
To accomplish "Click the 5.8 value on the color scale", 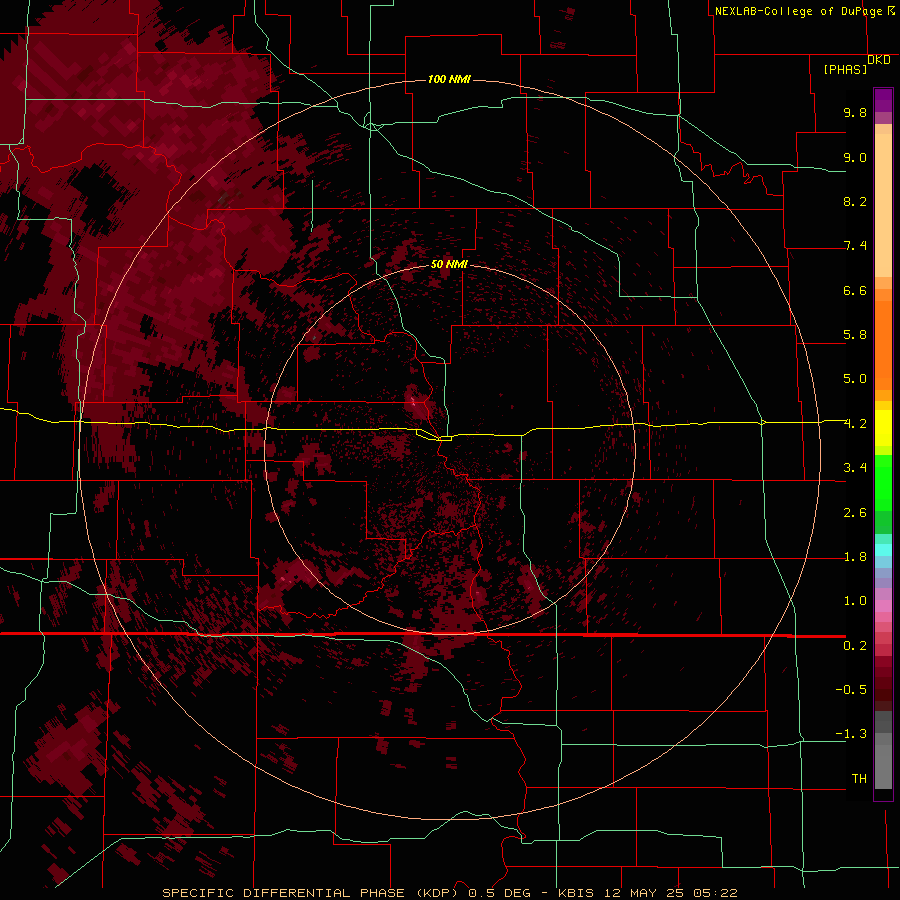I will coord(855,335).
